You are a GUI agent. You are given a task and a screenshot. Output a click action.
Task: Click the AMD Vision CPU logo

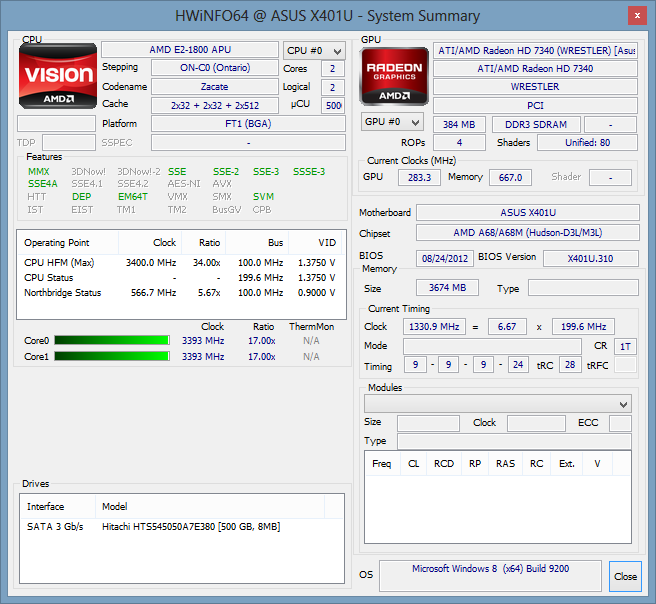(58, 76)
